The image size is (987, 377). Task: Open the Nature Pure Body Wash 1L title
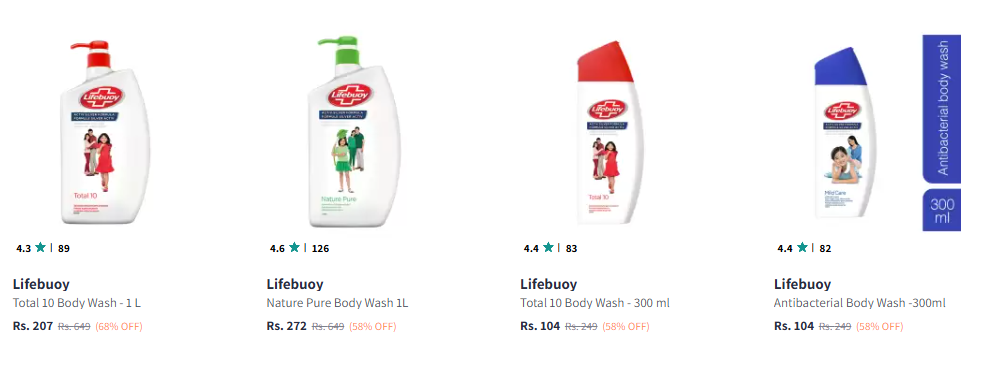[x=337, y=303]
